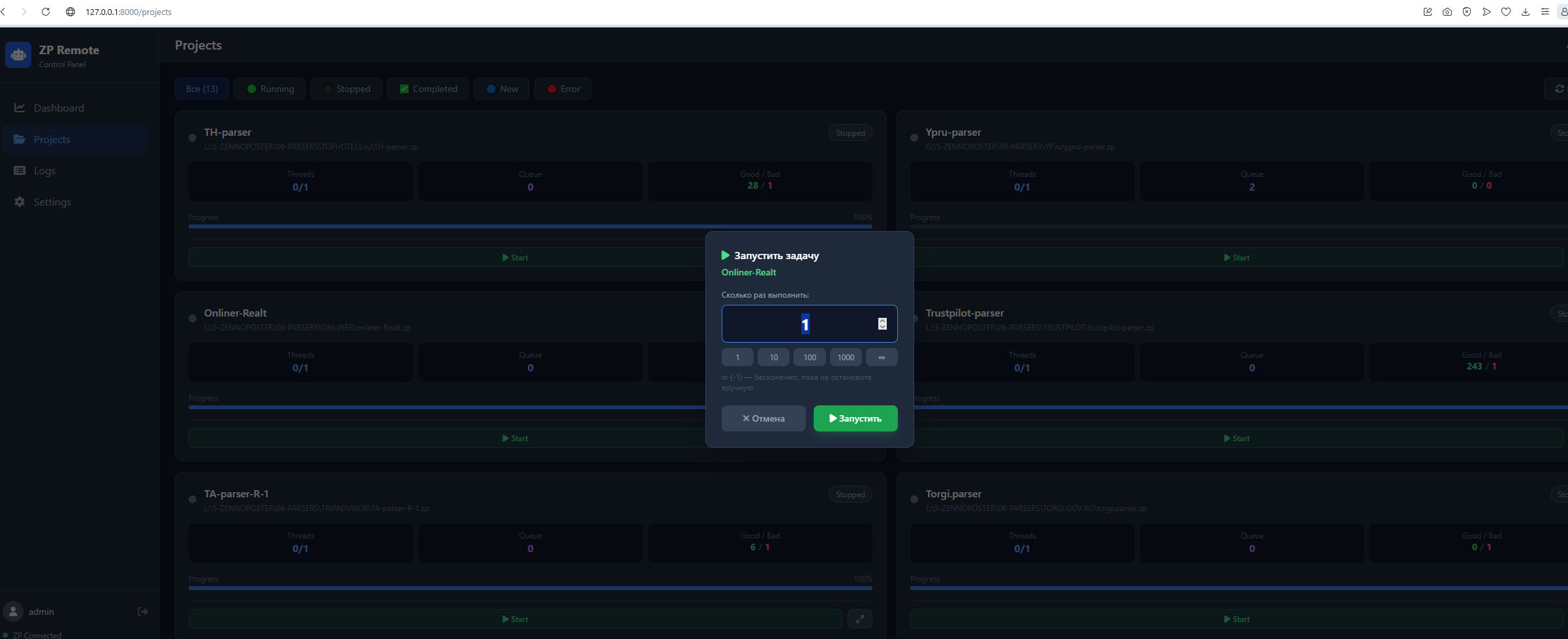Click the browser forward arrow
This screenshot has width=1568, height=639.
click(24, 12)
